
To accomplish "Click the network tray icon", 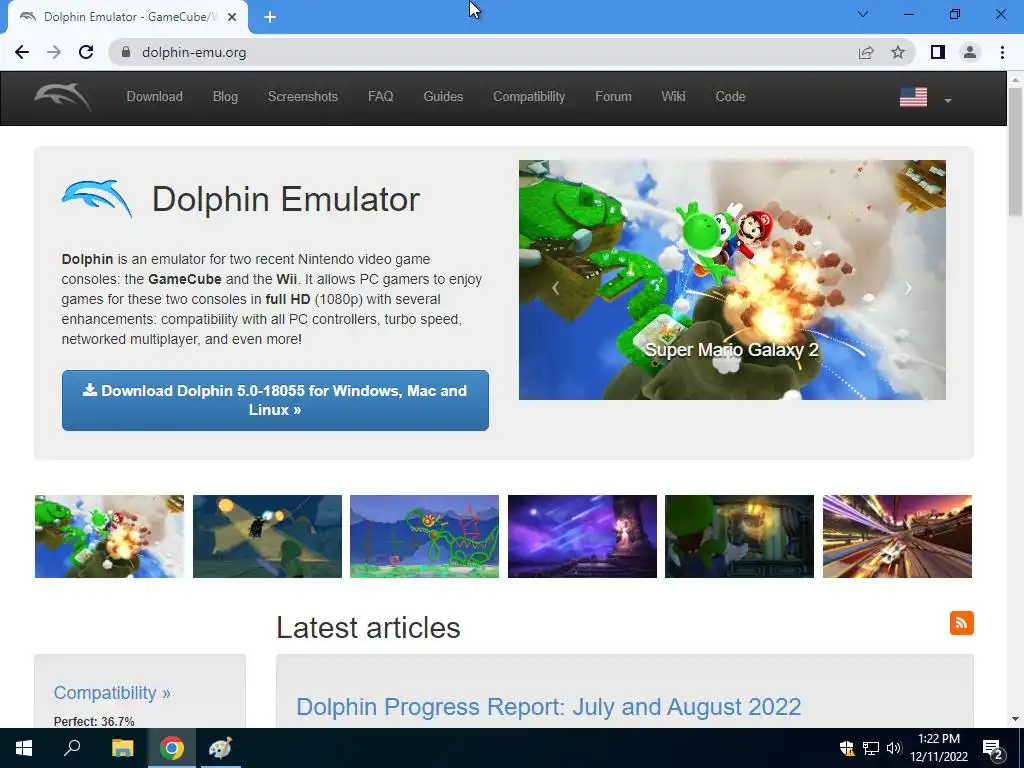I will (871, 748).
